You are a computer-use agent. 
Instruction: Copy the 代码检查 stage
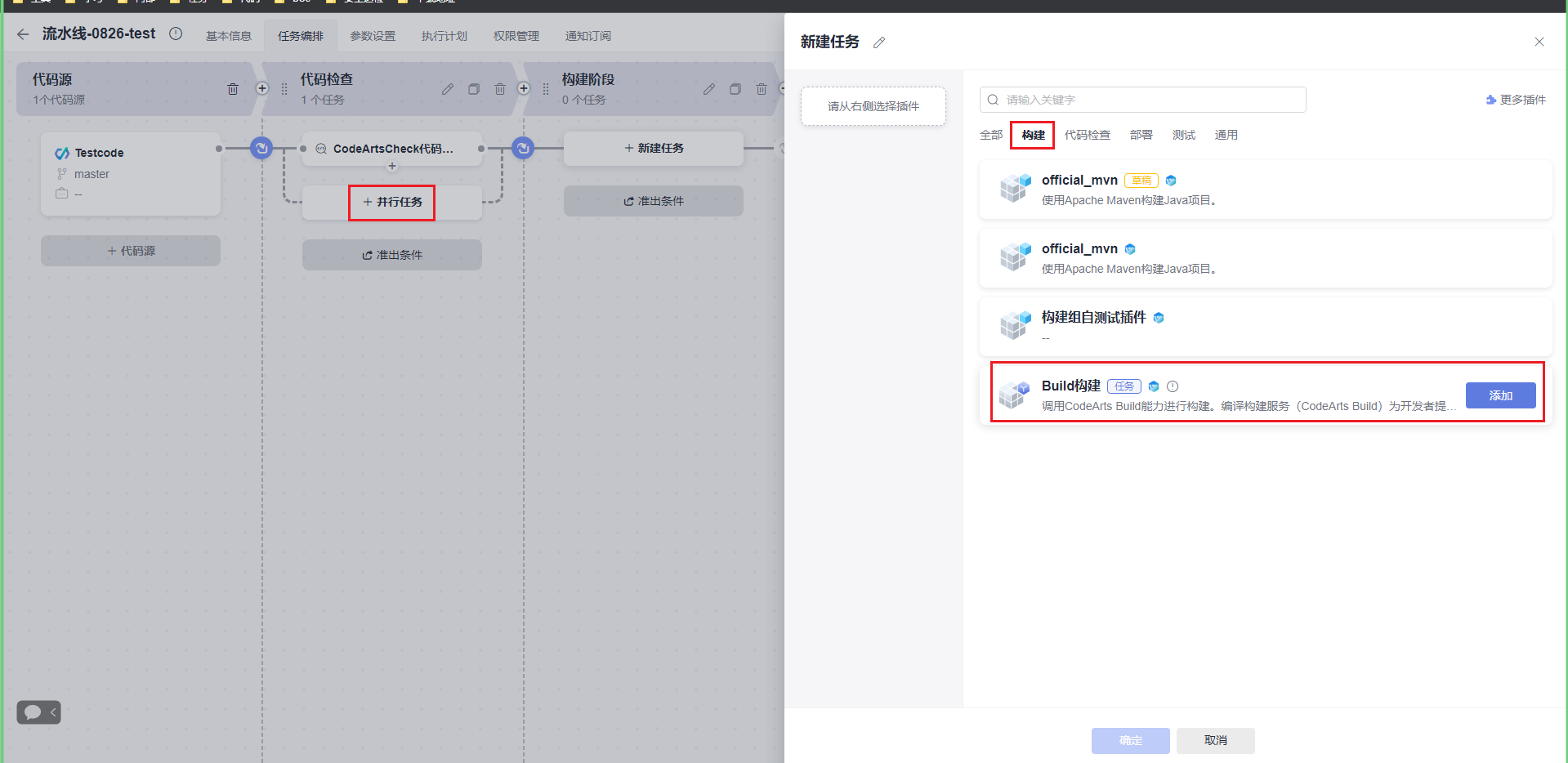[474, 89]
